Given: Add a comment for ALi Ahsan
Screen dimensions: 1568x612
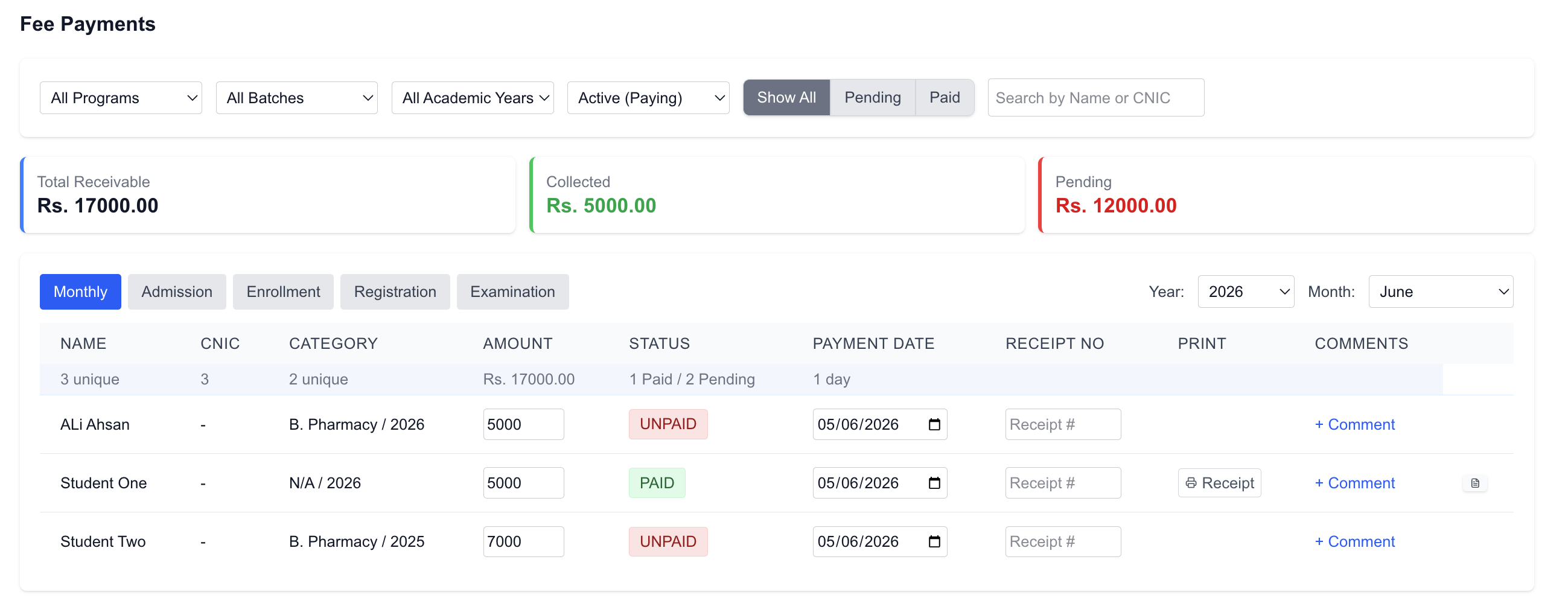Looking at the screenshot, I should 1354,424.
